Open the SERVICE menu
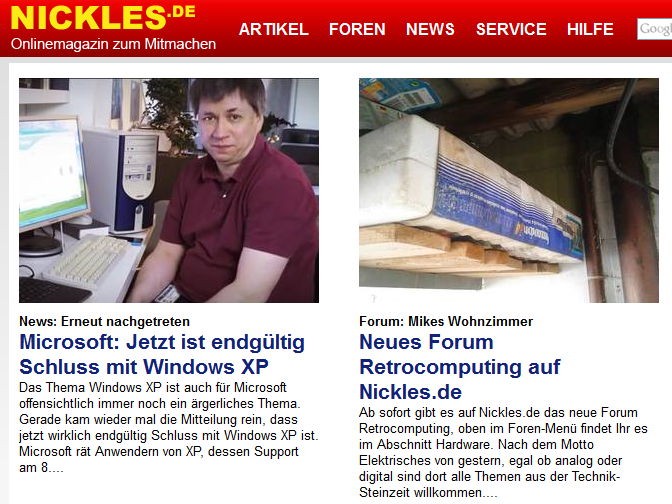The width and height of the screenshot is (672, 504). [511, 29]
